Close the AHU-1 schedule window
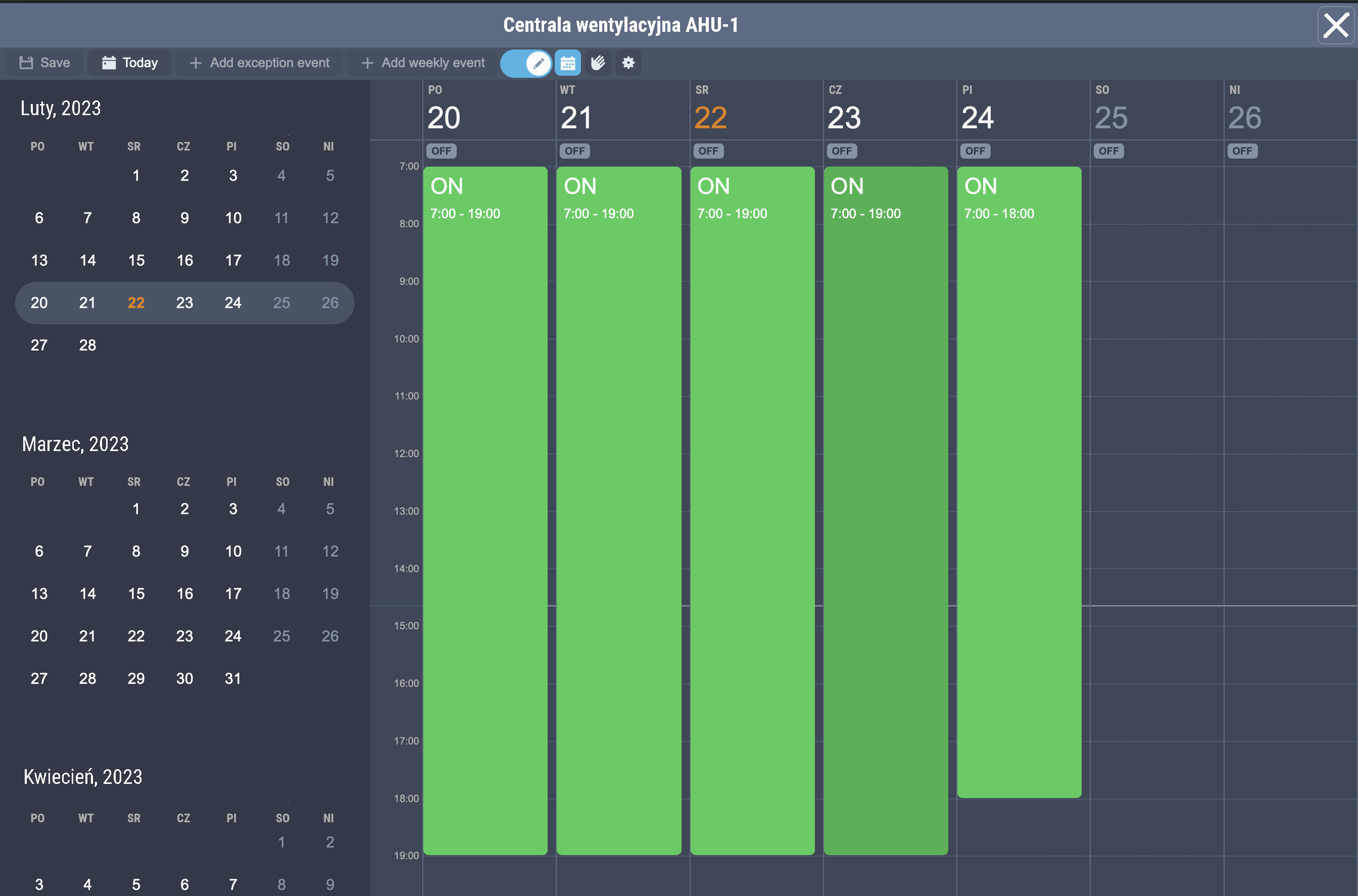Screen dimensions: 1358x896 (x=1336, y=25)
